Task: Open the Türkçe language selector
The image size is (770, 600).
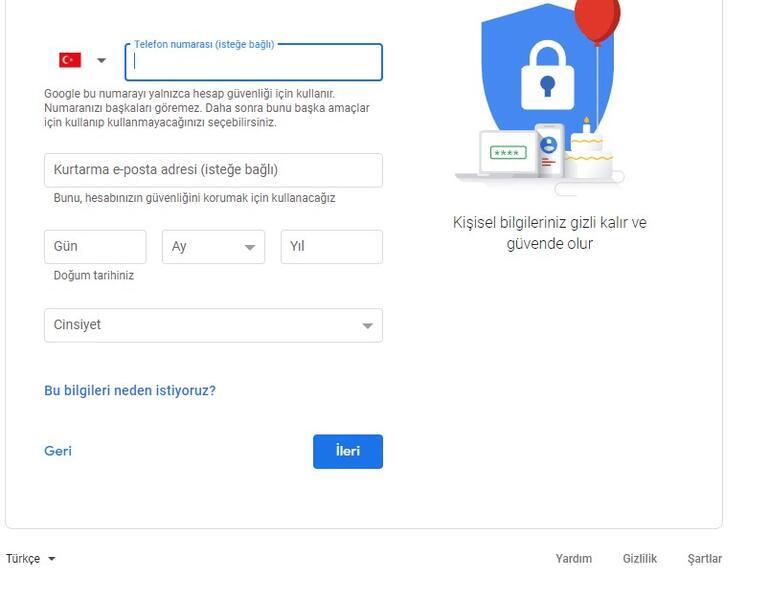Action: point(30,559)
